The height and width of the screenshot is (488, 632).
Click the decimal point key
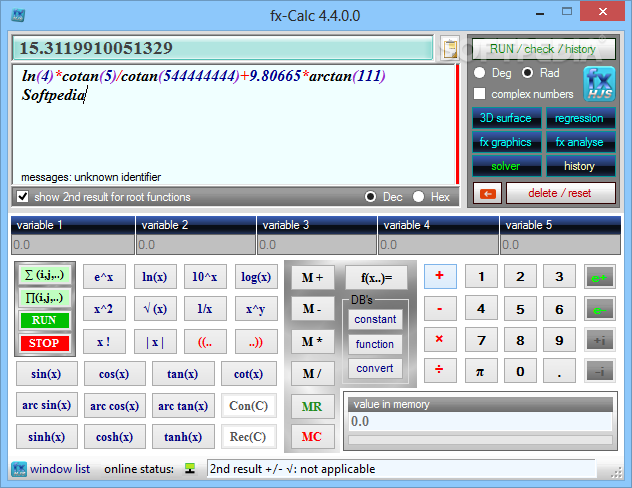(559, 370)
